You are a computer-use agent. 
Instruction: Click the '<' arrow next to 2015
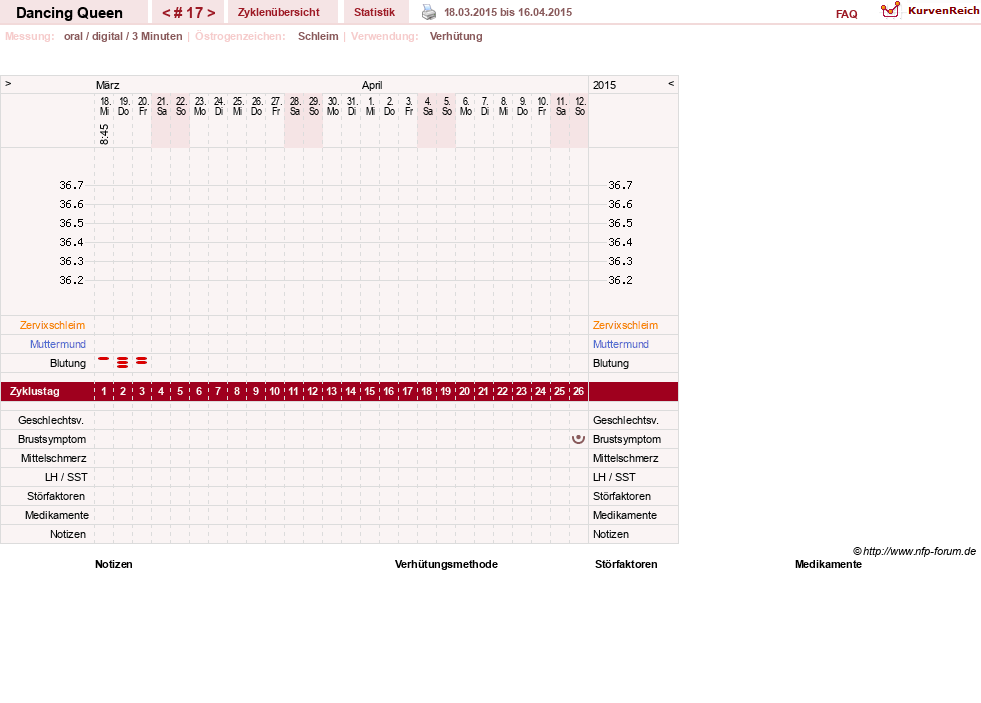click(x=671, y=83)
